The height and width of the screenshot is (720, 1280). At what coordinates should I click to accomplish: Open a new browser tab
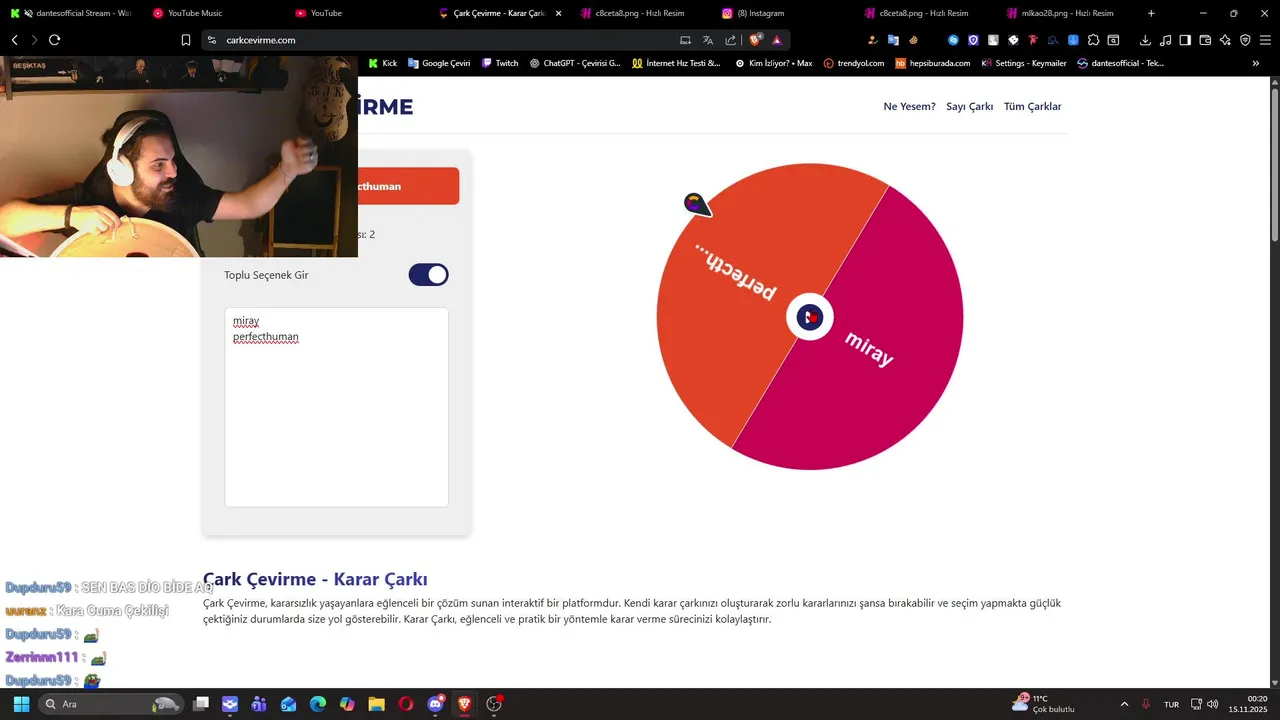pyautogui.click(x=1151, y=13)
